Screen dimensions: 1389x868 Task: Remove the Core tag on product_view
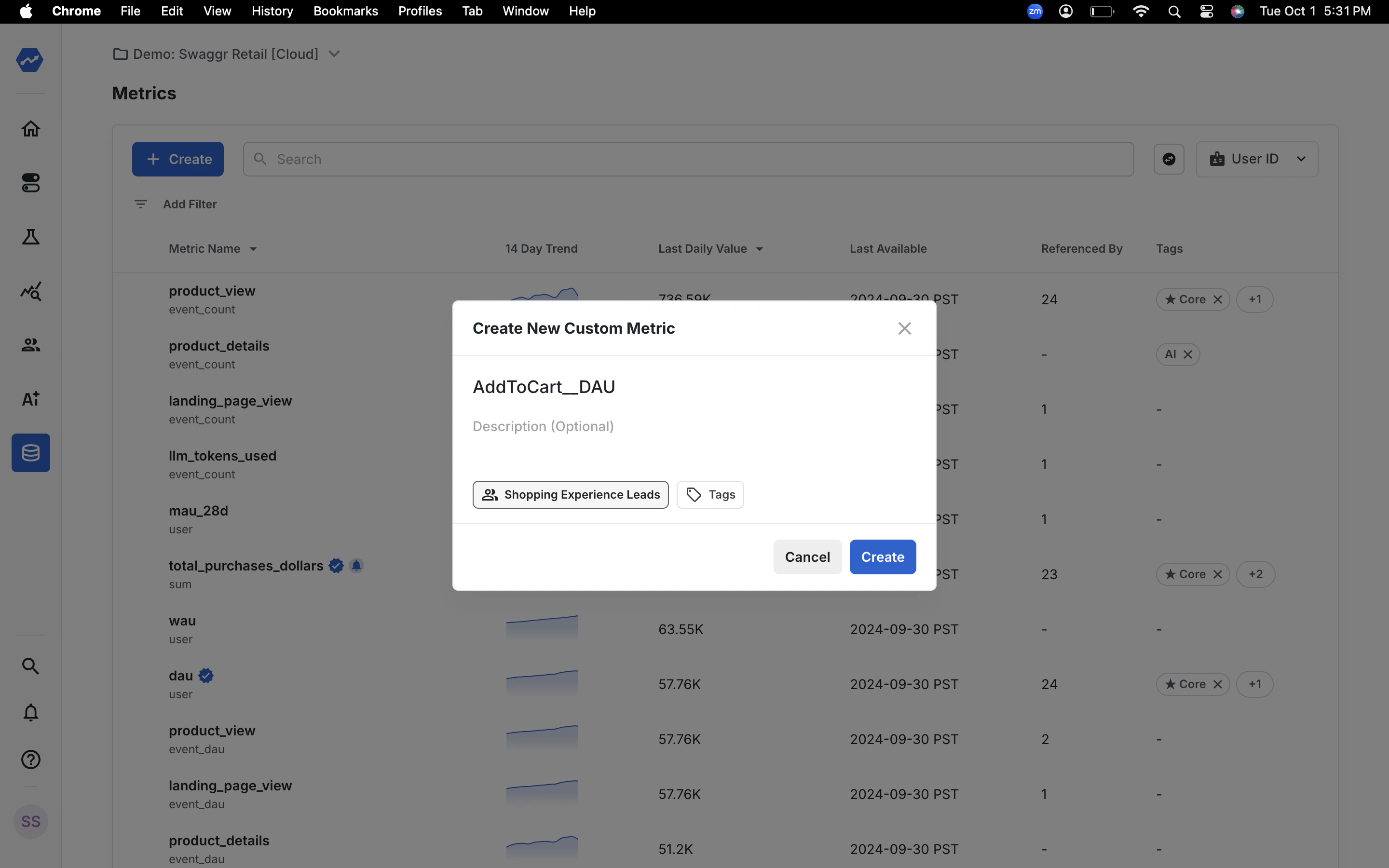(1217, 299)
